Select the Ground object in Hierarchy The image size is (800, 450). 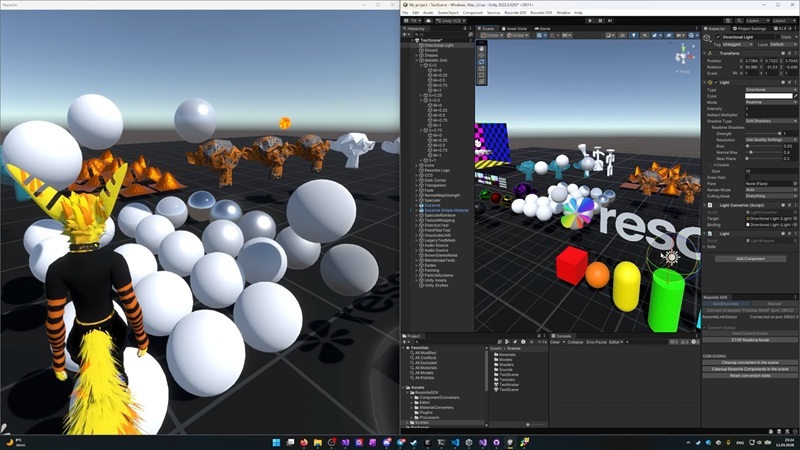(x=431, y=51)
